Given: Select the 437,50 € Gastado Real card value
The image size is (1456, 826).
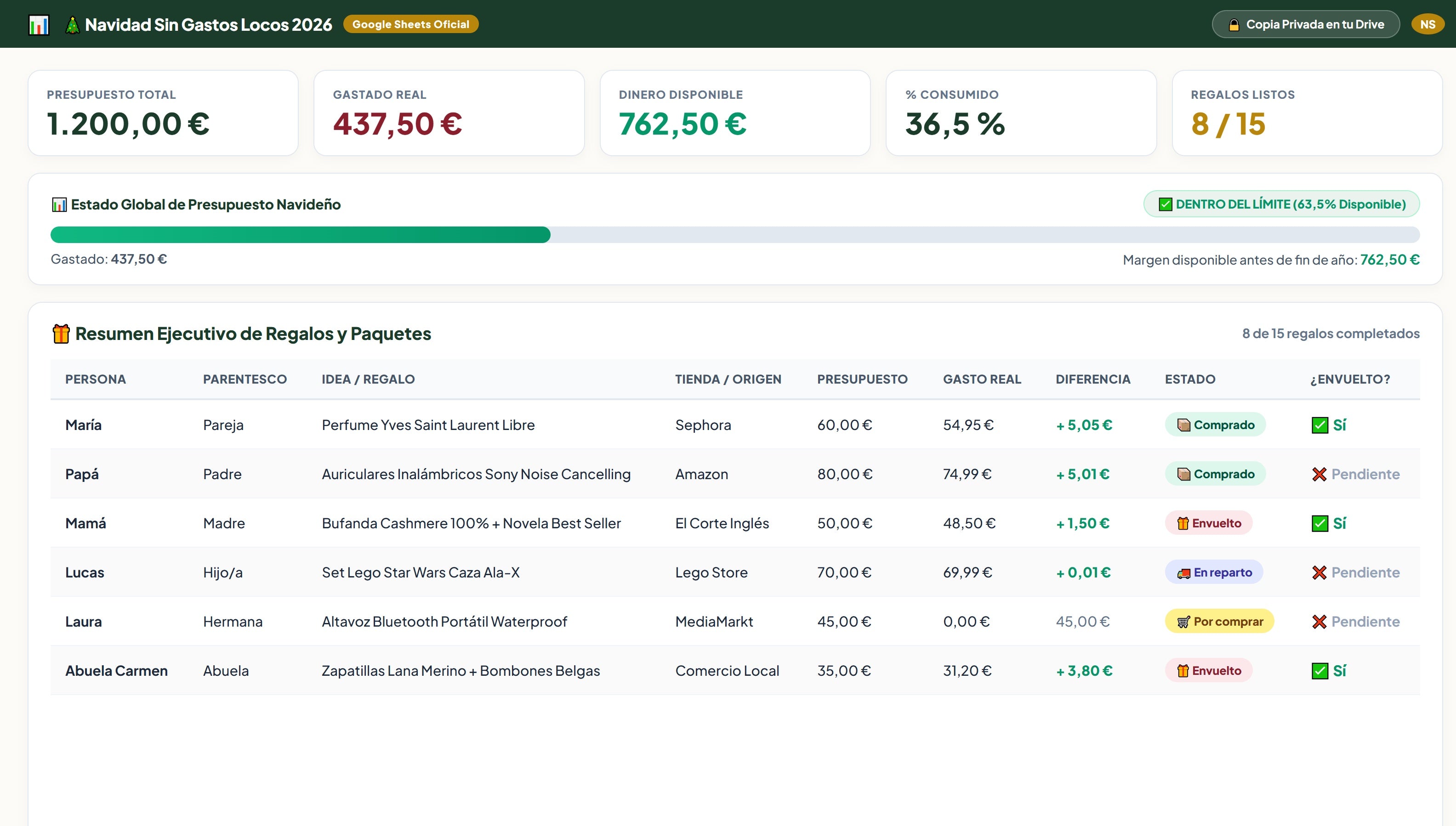Looking at the screenshot, I should tap(397, 124).
